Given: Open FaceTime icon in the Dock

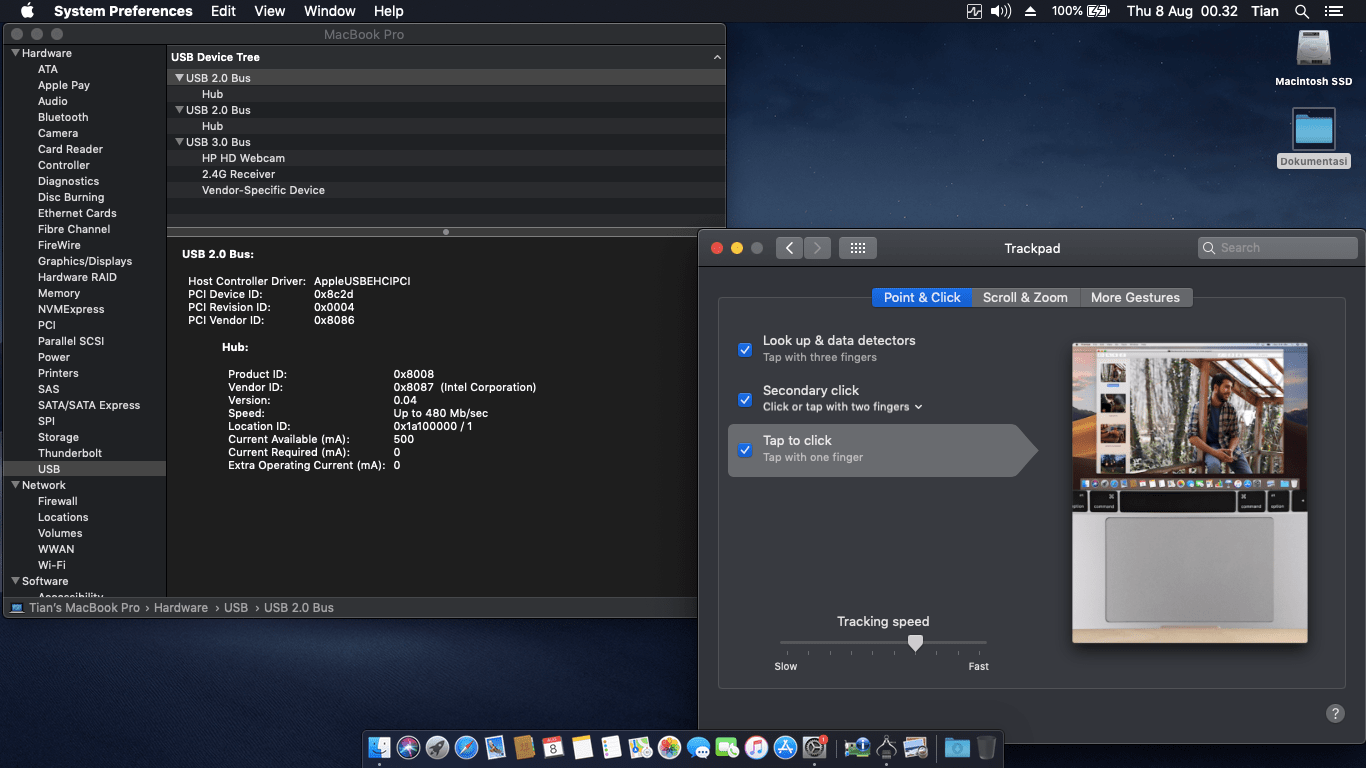Looking at the screenshot, I should tap(728, 747).
